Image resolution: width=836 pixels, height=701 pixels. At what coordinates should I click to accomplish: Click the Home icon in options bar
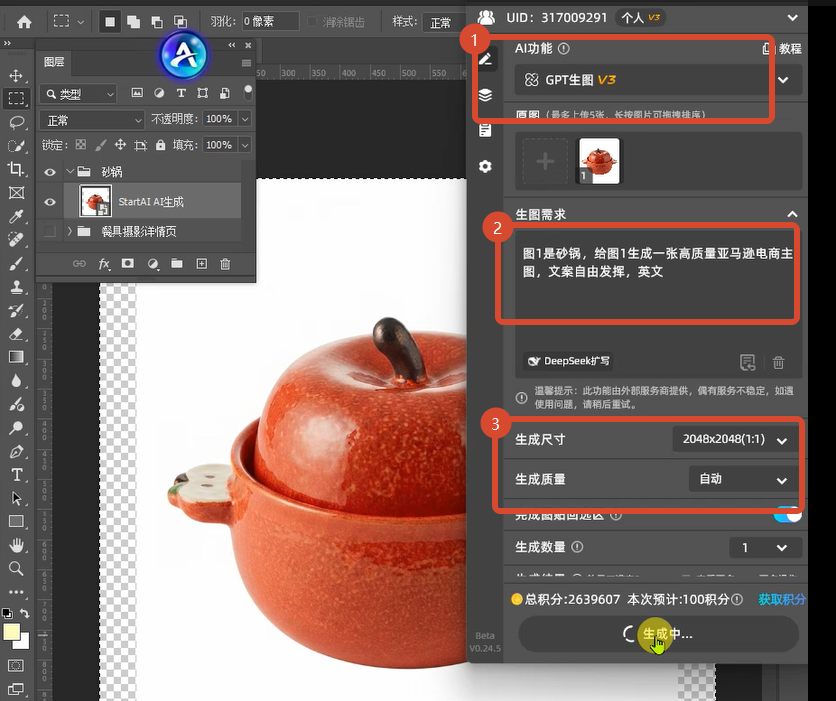(24, 22)
